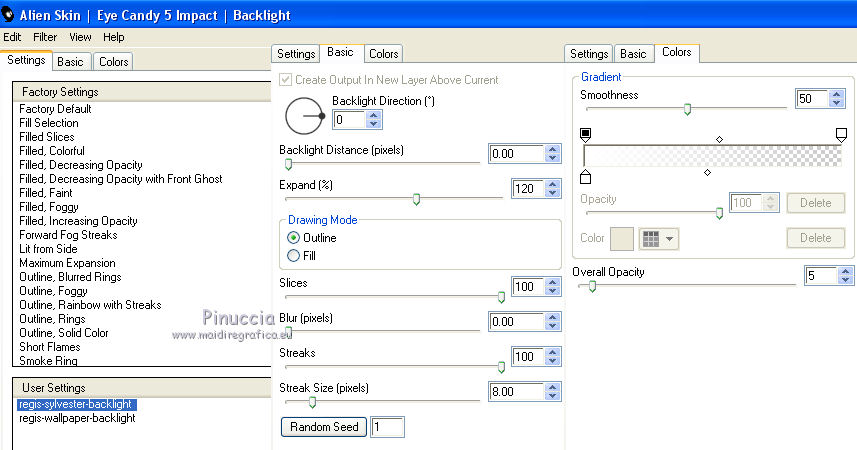Decrease Expand percentage value
Image resolution: width=857 pixels, height=450 pixels.
pos(553,192)
